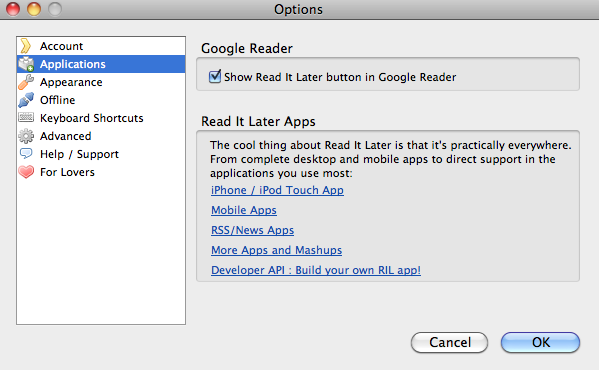Visit More Apps and Mashups link
Screen dimensions: 599x370
click(277, 250)
